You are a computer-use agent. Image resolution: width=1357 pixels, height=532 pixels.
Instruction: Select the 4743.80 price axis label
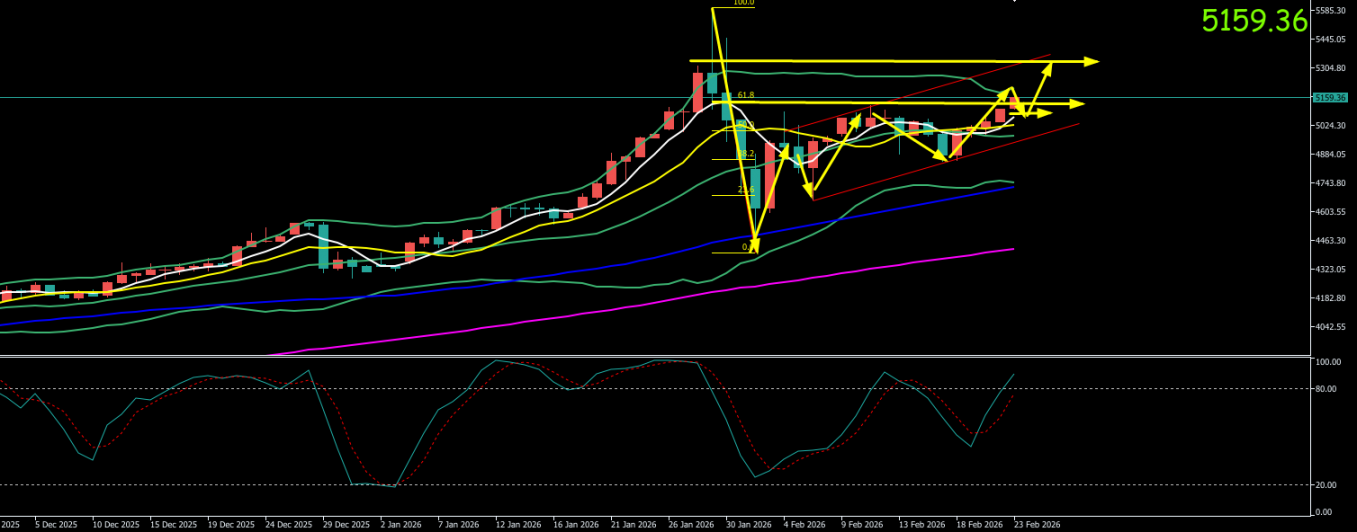1330,183
